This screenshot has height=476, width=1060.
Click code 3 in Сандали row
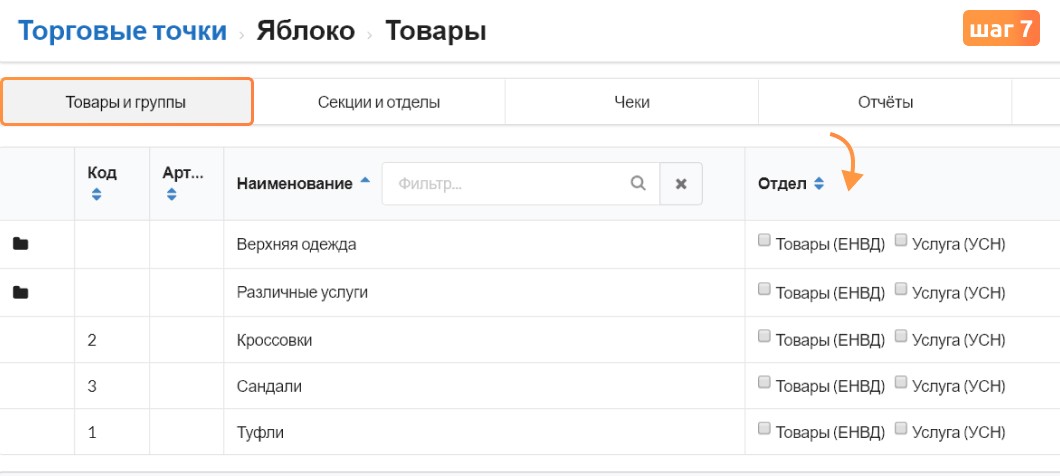[x=92, y=387]
